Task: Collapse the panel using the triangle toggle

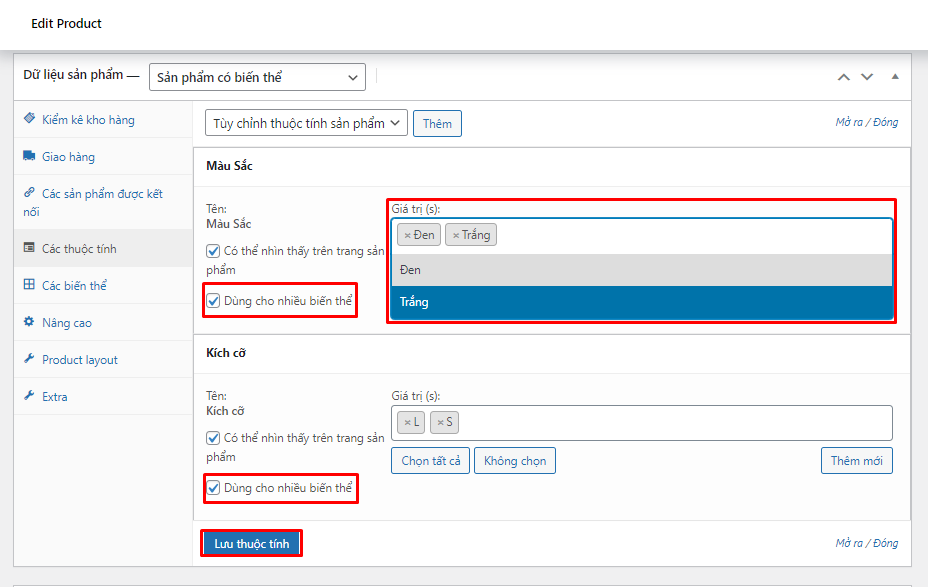Action: [x=895, y=76]
